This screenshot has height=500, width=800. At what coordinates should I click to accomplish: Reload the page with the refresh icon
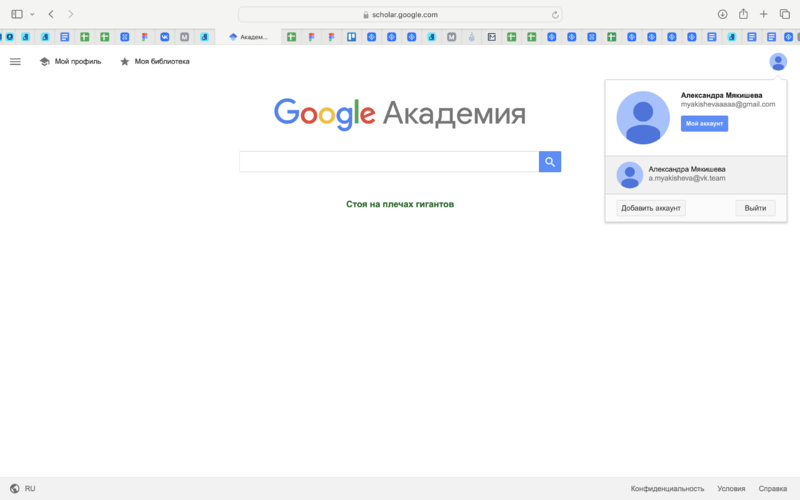(x=555, y=15)
